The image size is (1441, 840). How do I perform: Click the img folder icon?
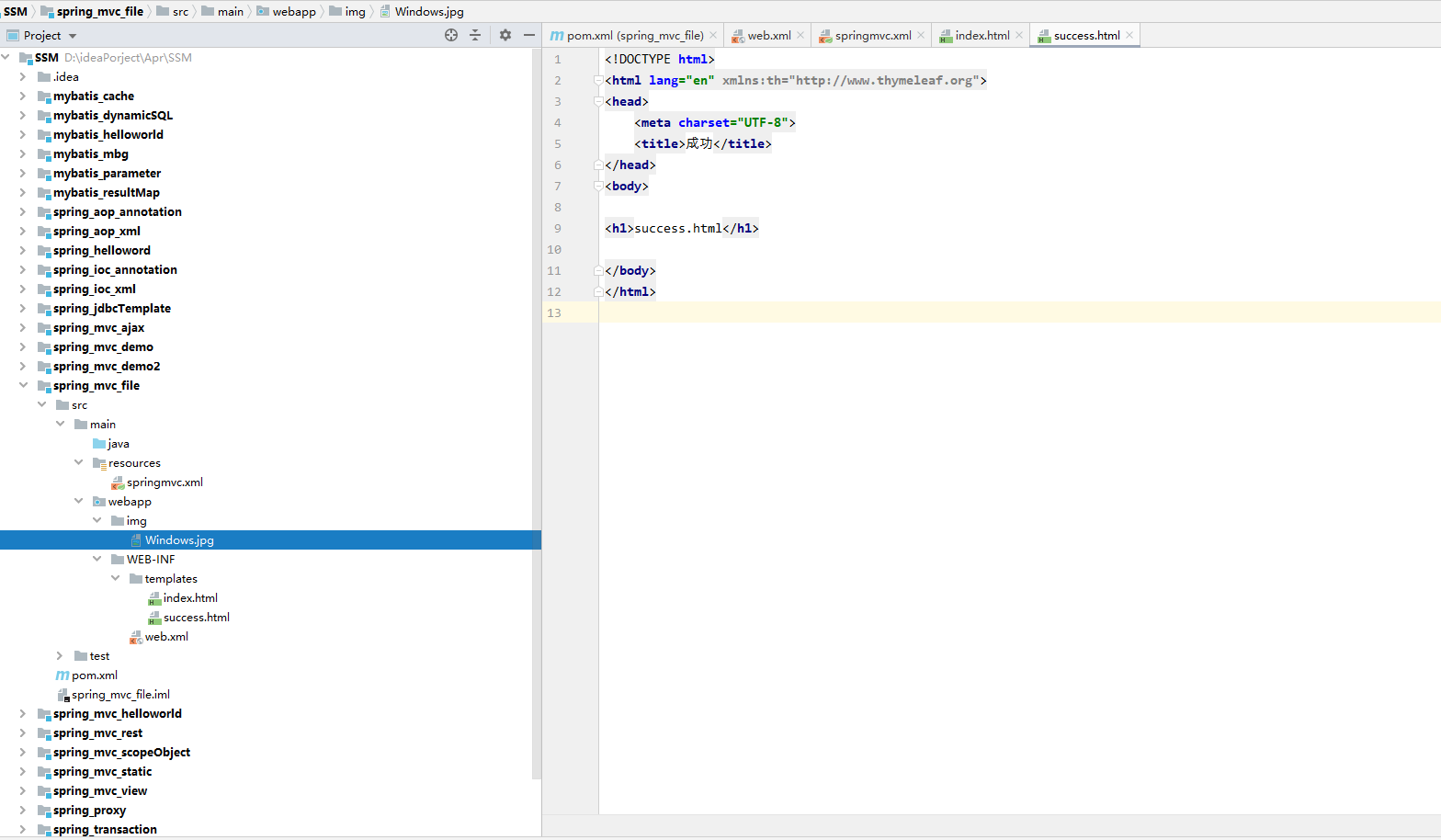(118, 521)
